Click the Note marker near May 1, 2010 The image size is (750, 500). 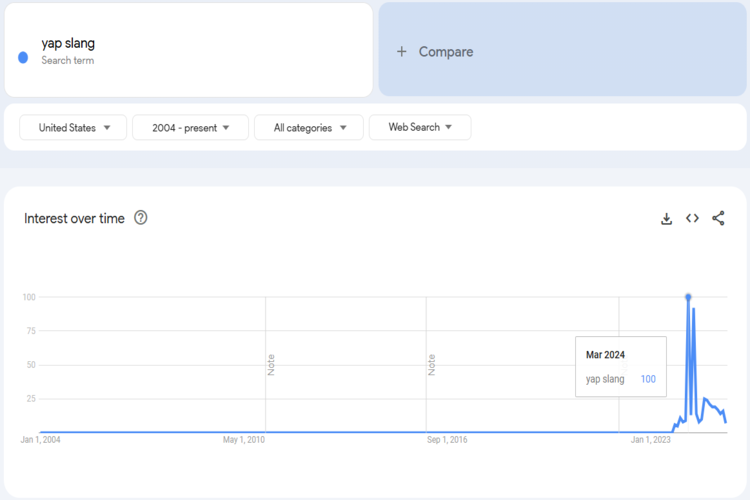271,365
